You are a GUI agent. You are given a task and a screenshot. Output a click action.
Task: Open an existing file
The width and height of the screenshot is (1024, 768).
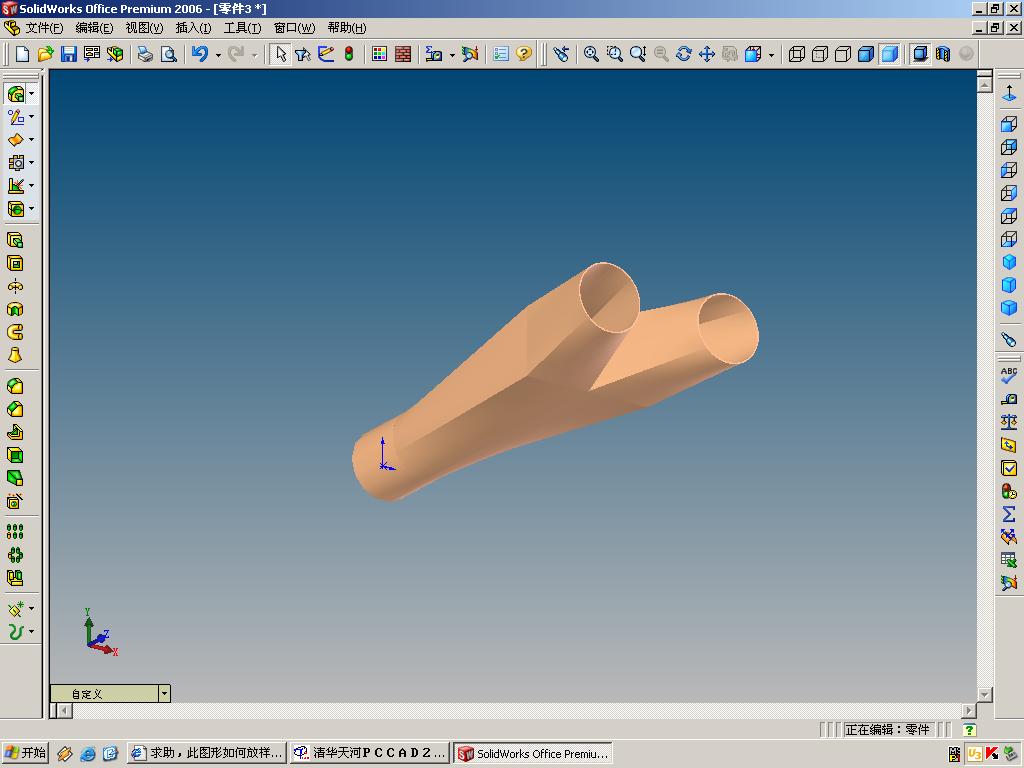coord(45,54)
